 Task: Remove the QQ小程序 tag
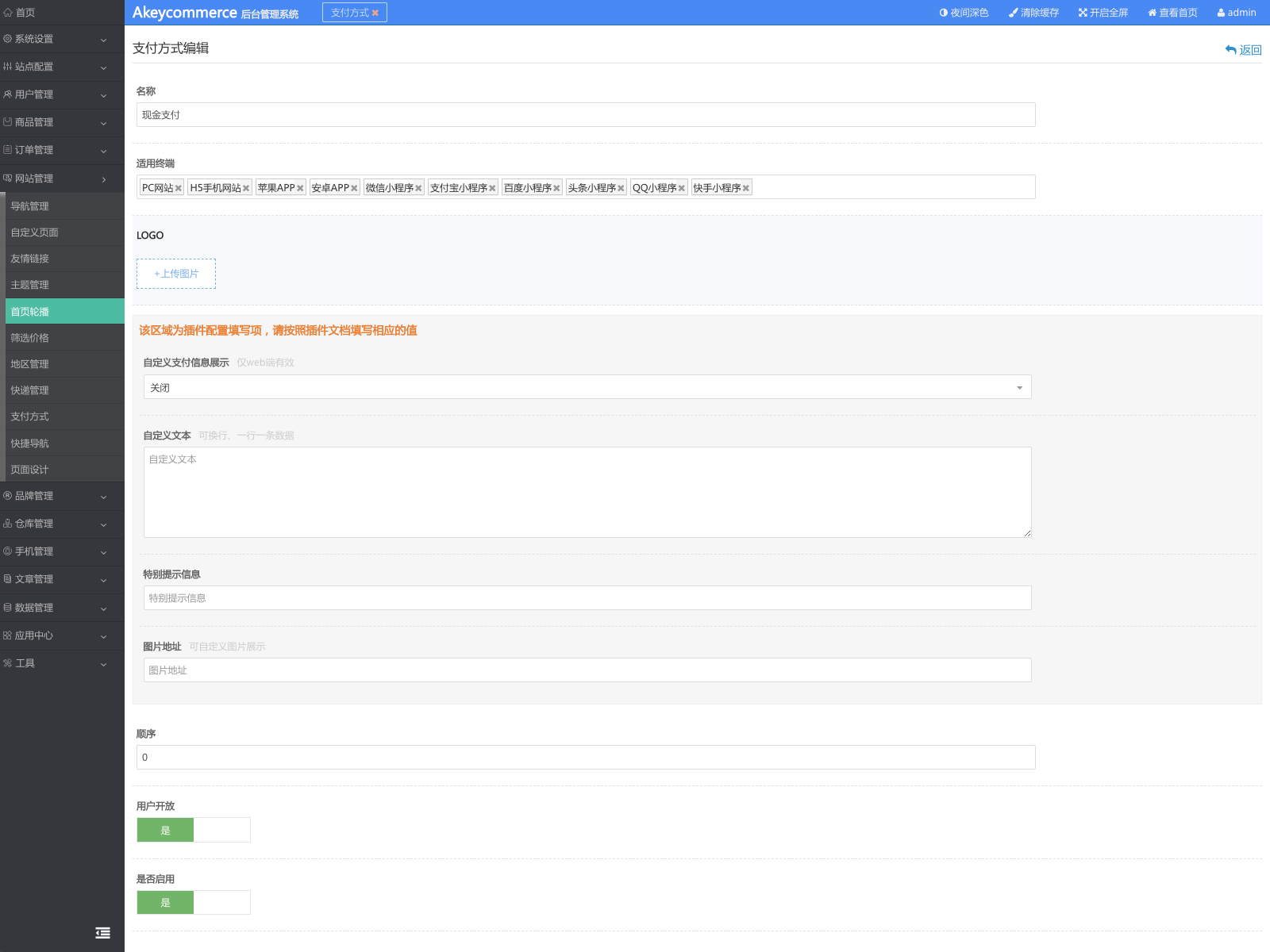[x=682, y=188]
